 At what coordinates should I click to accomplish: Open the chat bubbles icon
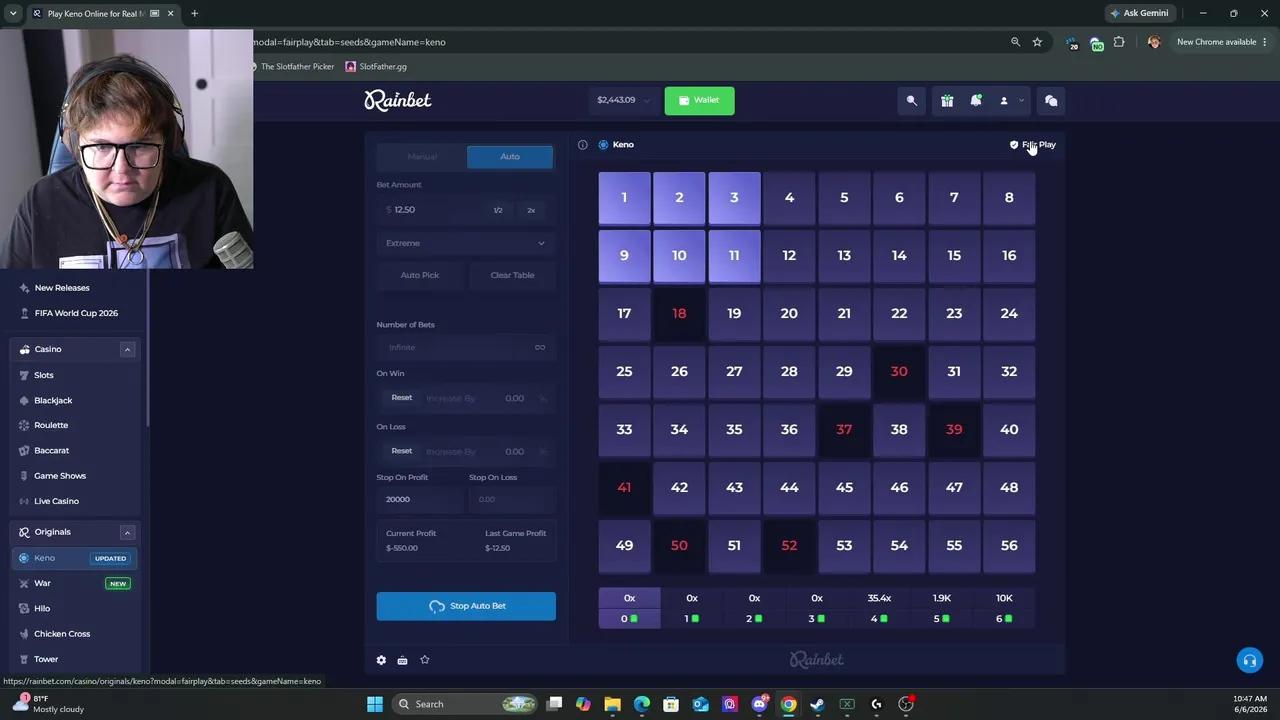pos(1051,100)
